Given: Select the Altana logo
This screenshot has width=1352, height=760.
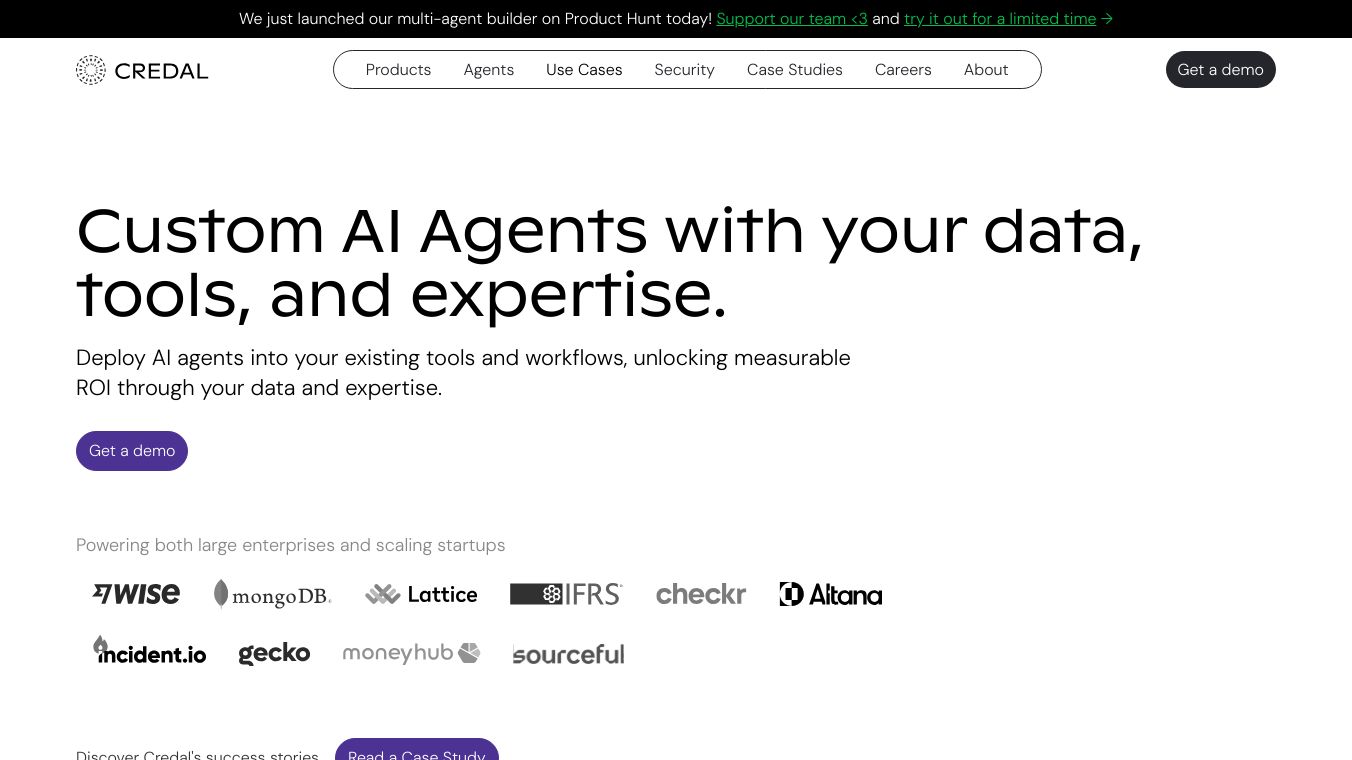Looking at the screenshot, I should 831,594.
